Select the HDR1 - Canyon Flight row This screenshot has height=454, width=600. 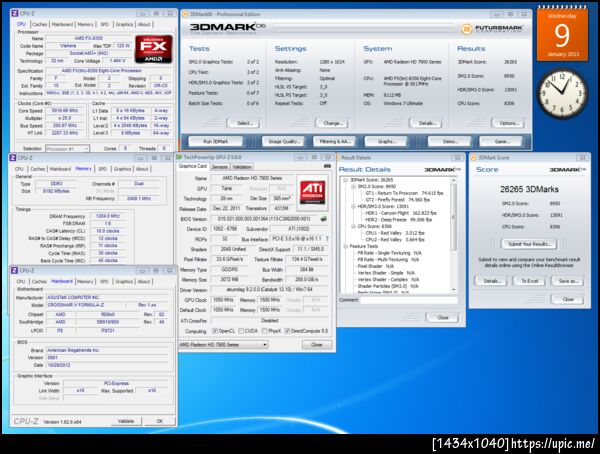401,213
